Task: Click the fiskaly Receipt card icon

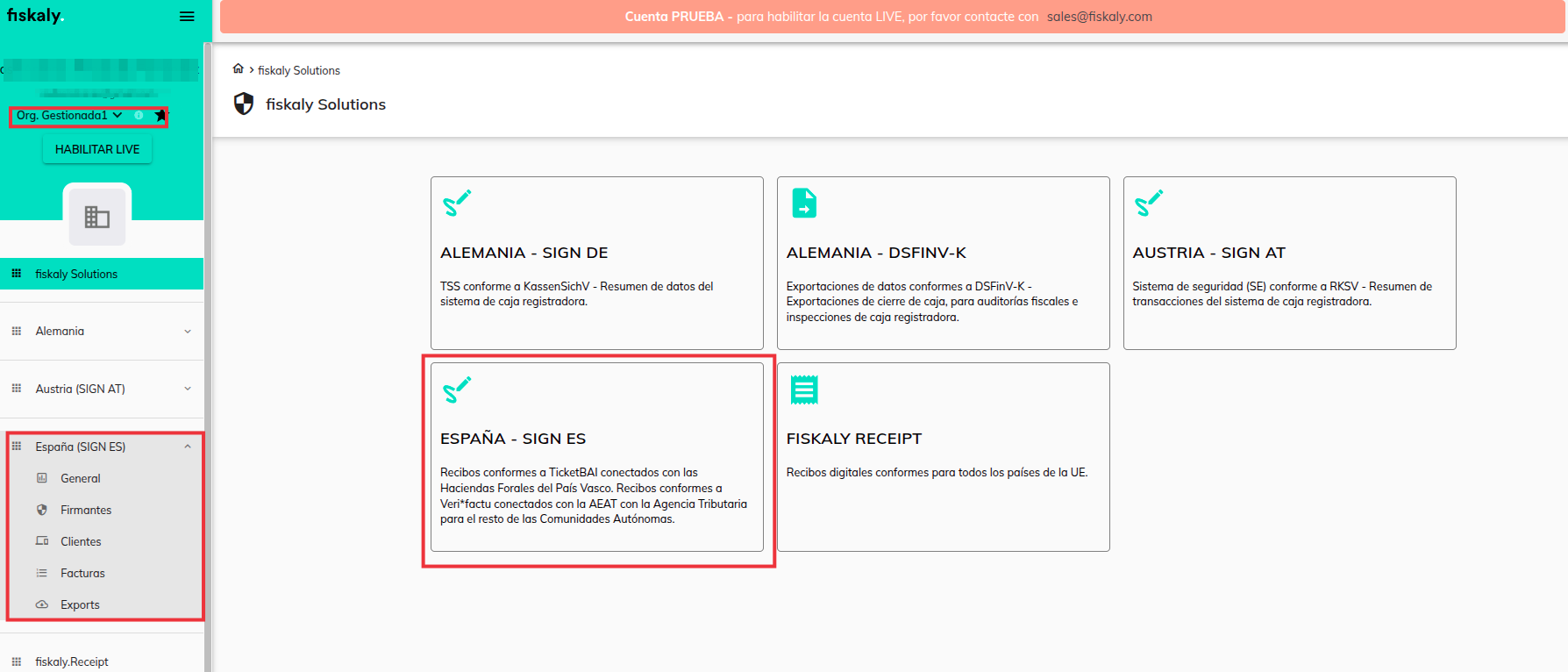Action: click(804, 390)
